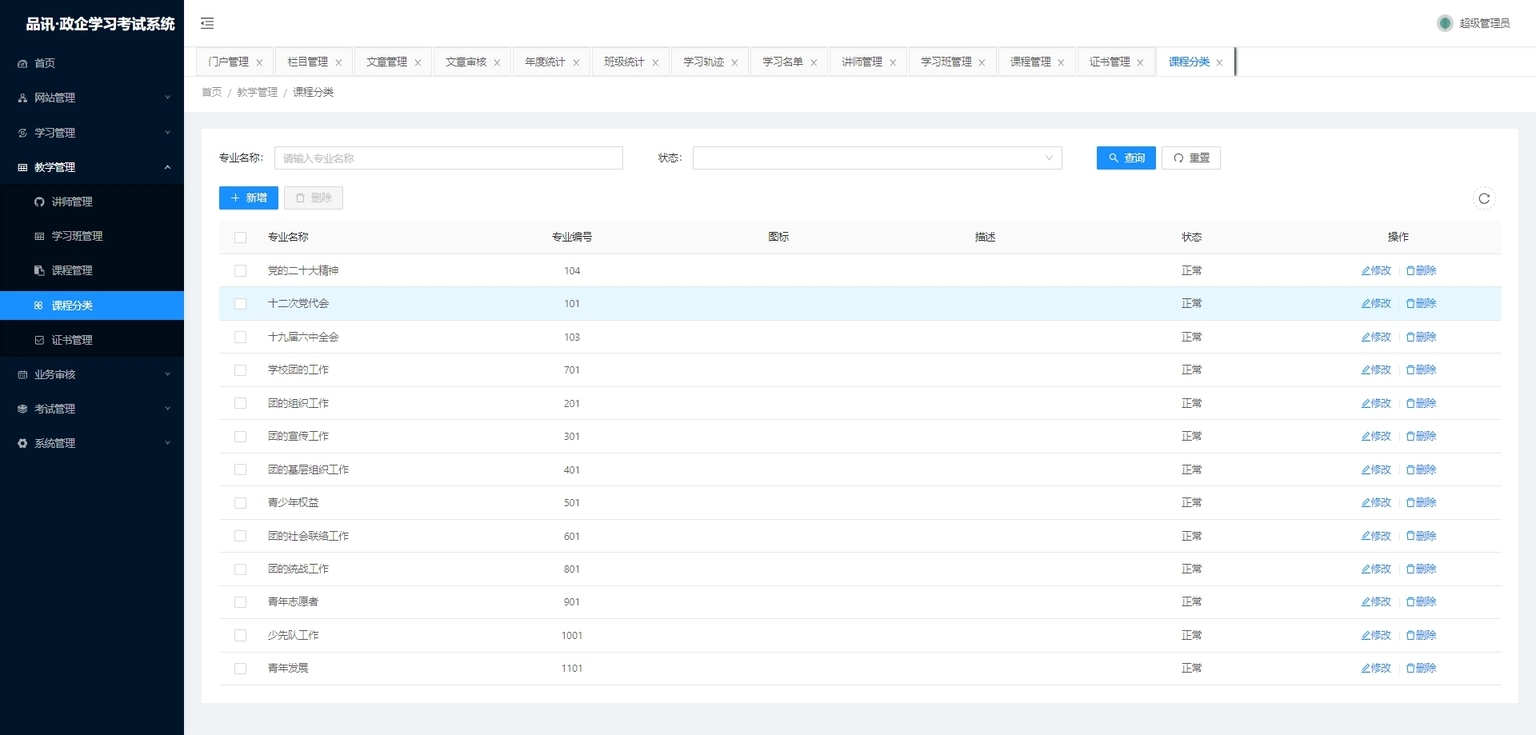
Task: Click the 新增 add button
Action: [249, 198]
